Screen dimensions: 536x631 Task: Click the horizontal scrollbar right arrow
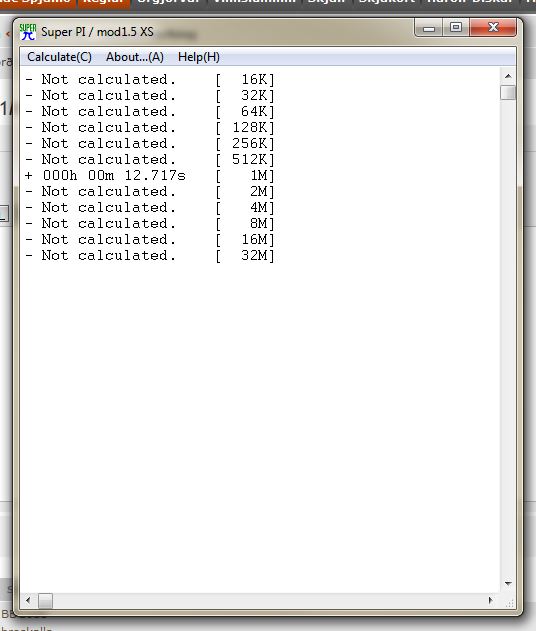click(491, 600)
